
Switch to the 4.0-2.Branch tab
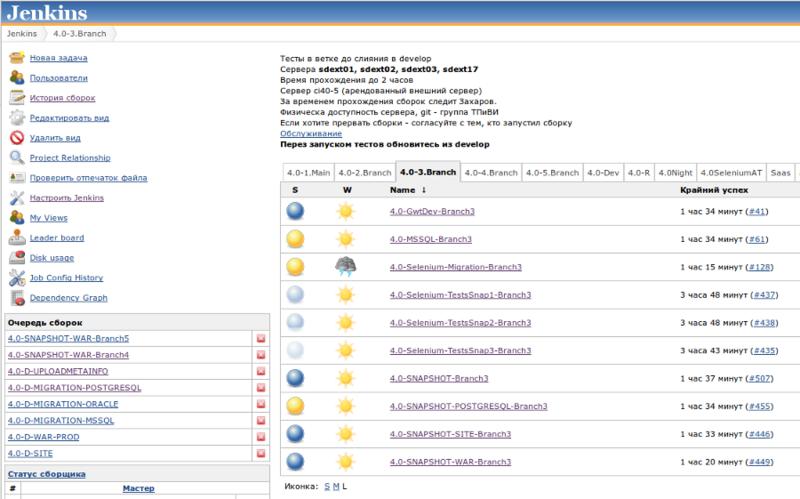[365, 173]
